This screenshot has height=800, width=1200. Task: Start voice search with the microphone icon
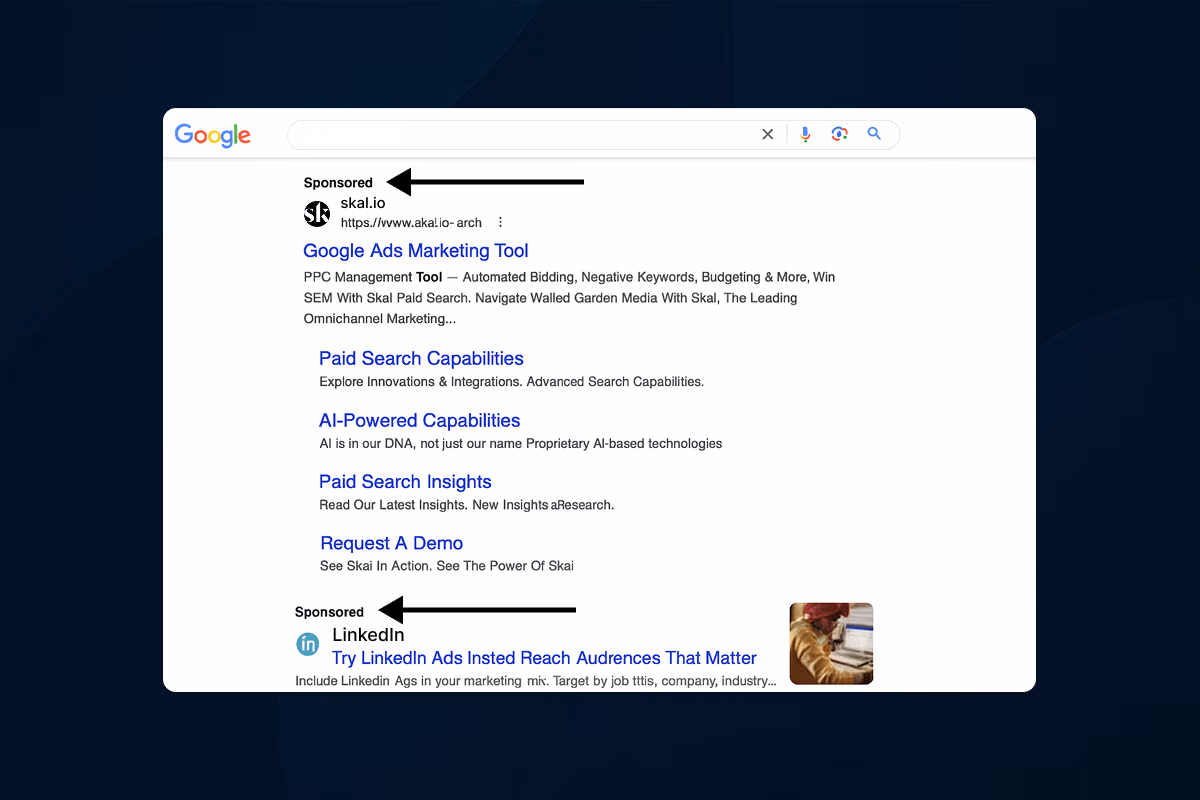point(806,134)
